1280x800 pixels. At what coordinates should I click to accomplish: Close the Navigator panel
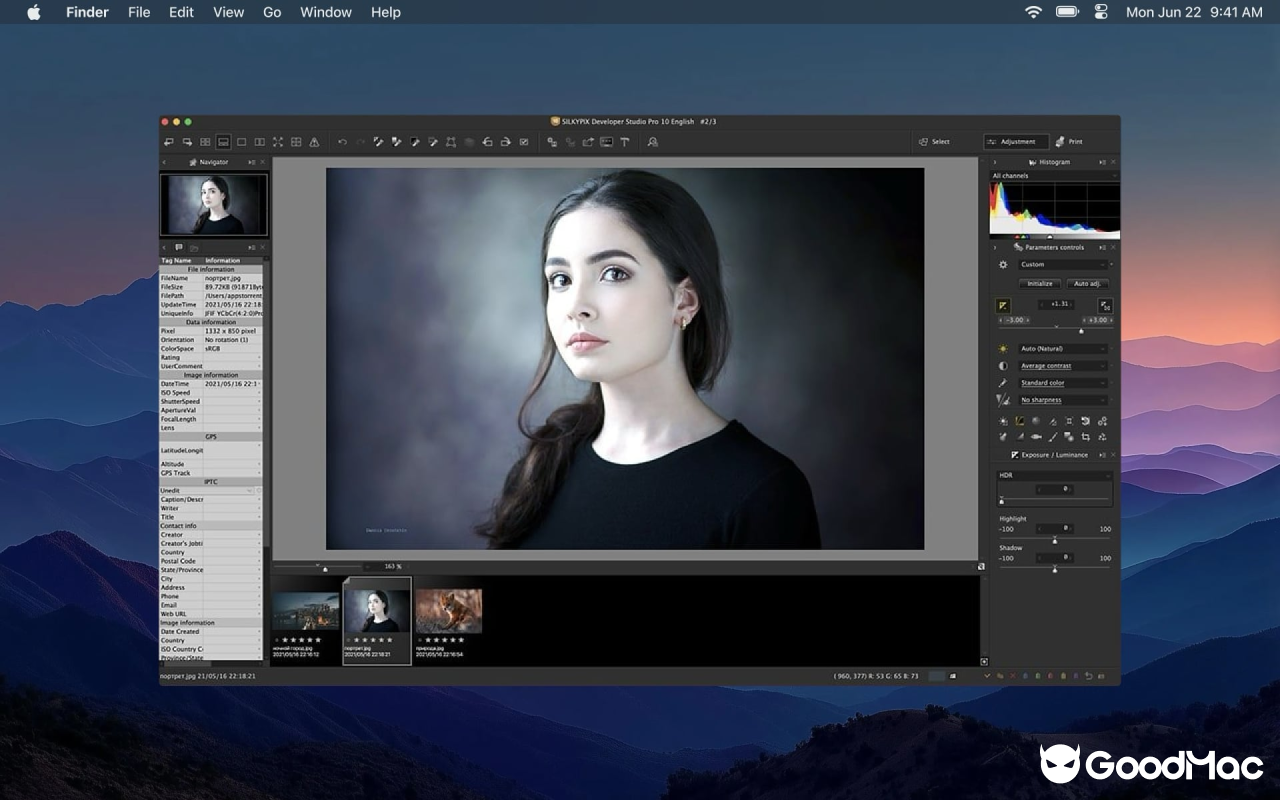(x=263, y=162)
